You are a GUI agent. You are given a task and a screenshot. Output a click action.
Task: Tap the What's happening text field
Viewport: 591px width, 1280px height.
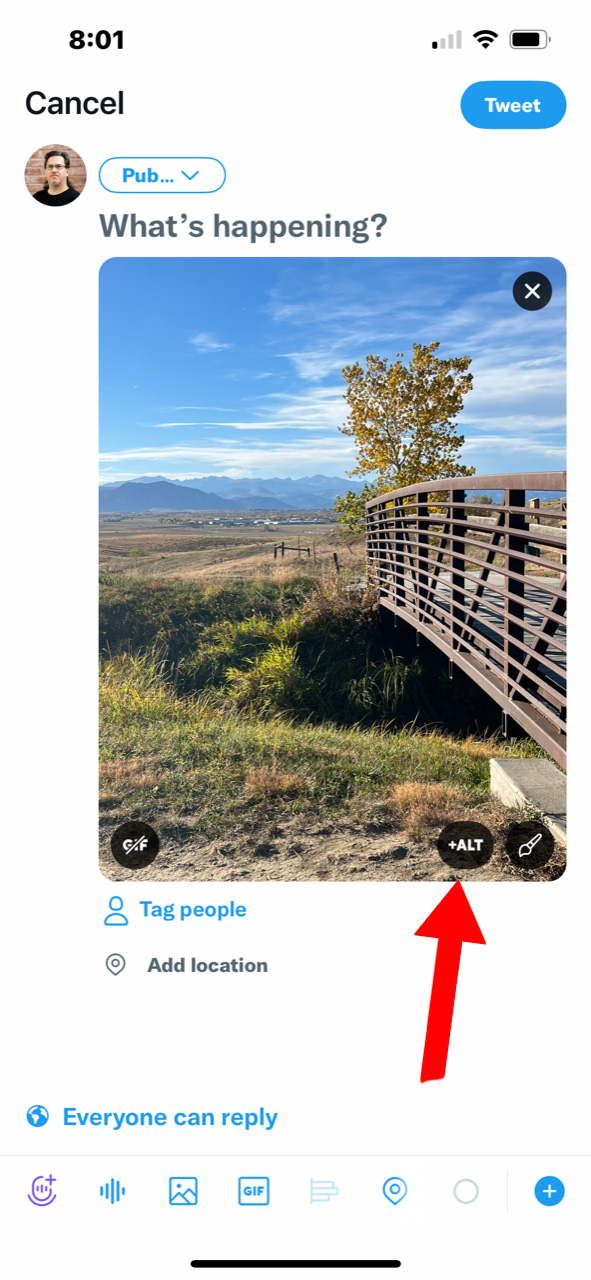(x=243, y=226)
